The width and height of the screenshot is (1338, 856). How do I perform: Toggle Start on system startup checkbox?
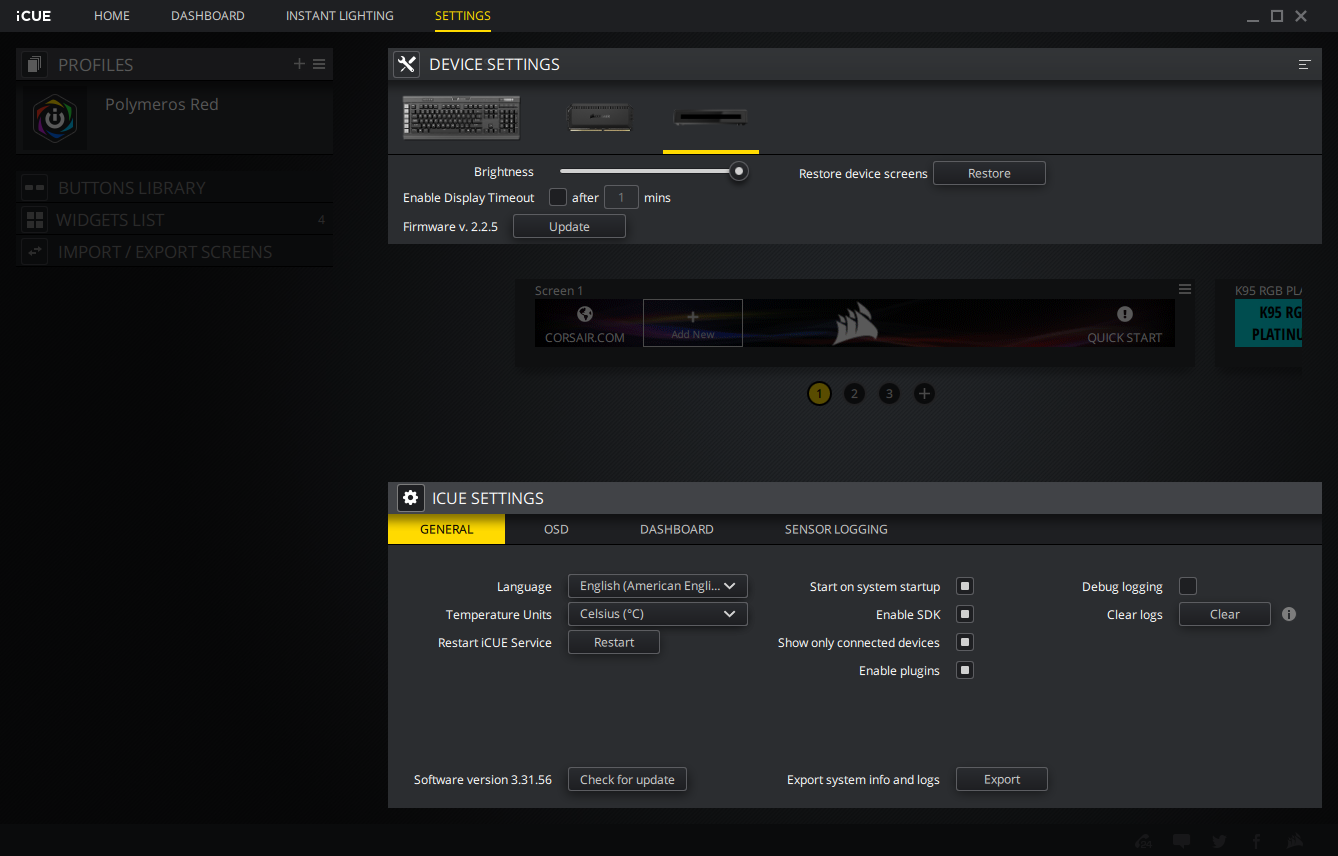pyautogui.click(x=965, y=586)
